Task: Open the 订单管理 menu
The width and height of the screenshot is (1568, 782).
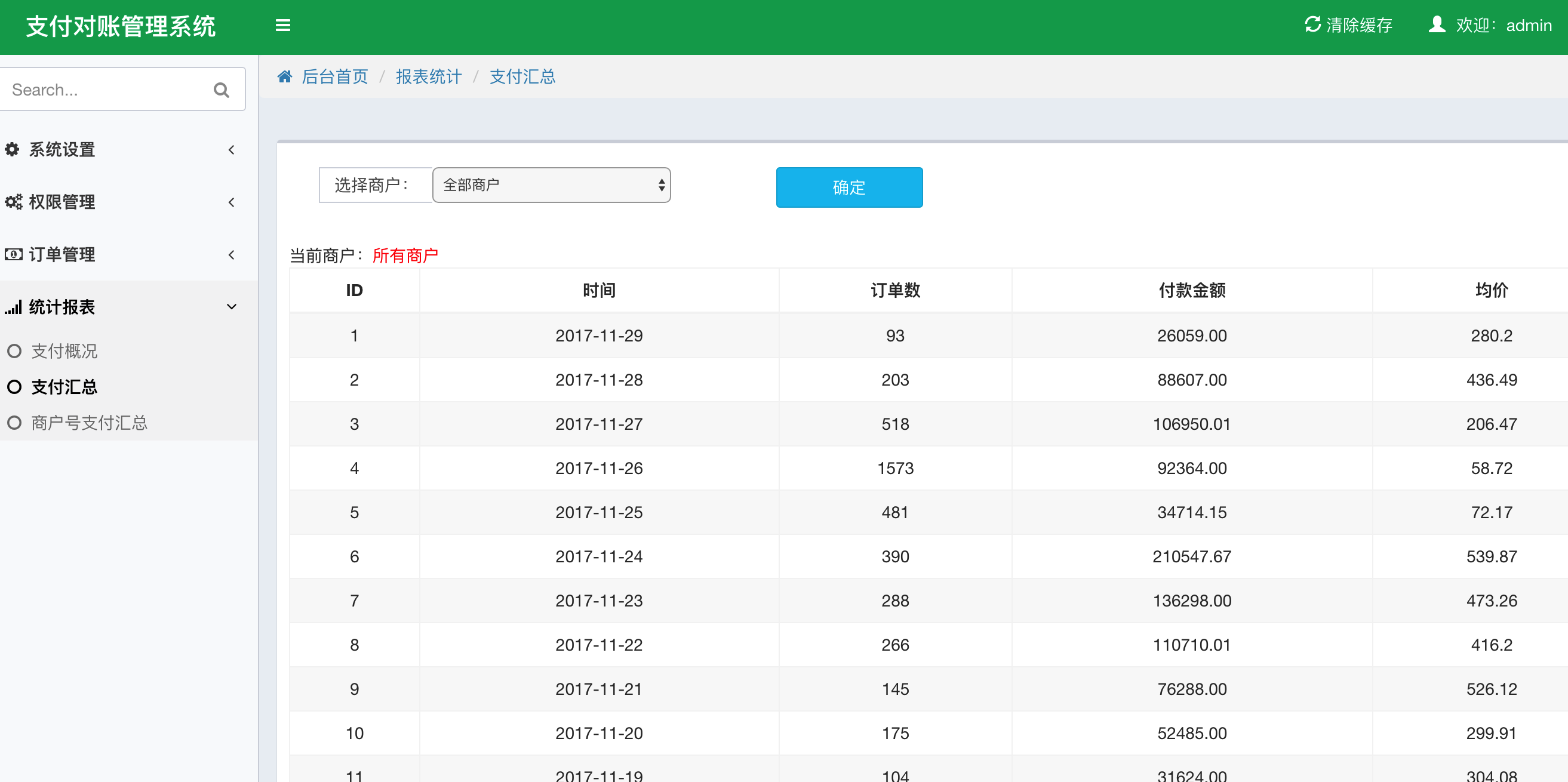Action: pyautogui.click(x=128, y=254)
